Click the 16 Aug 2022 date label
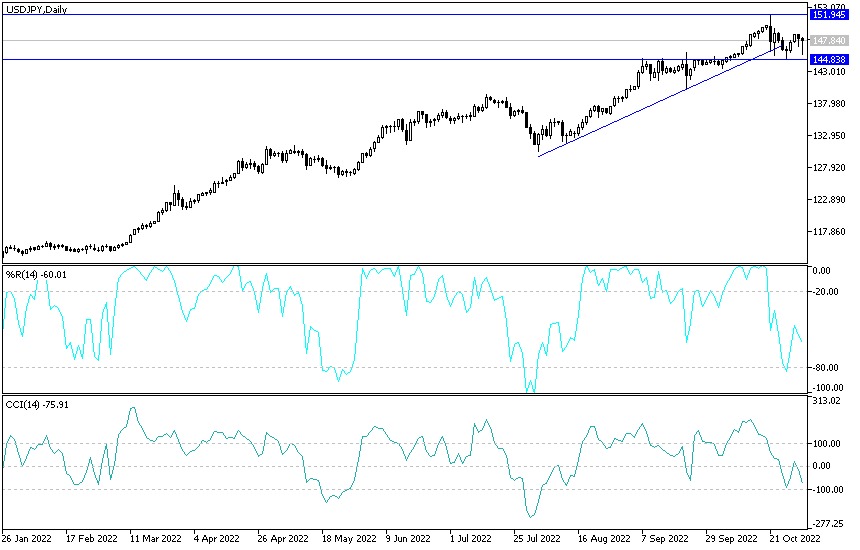860x550 pixels. click(604, 538)
